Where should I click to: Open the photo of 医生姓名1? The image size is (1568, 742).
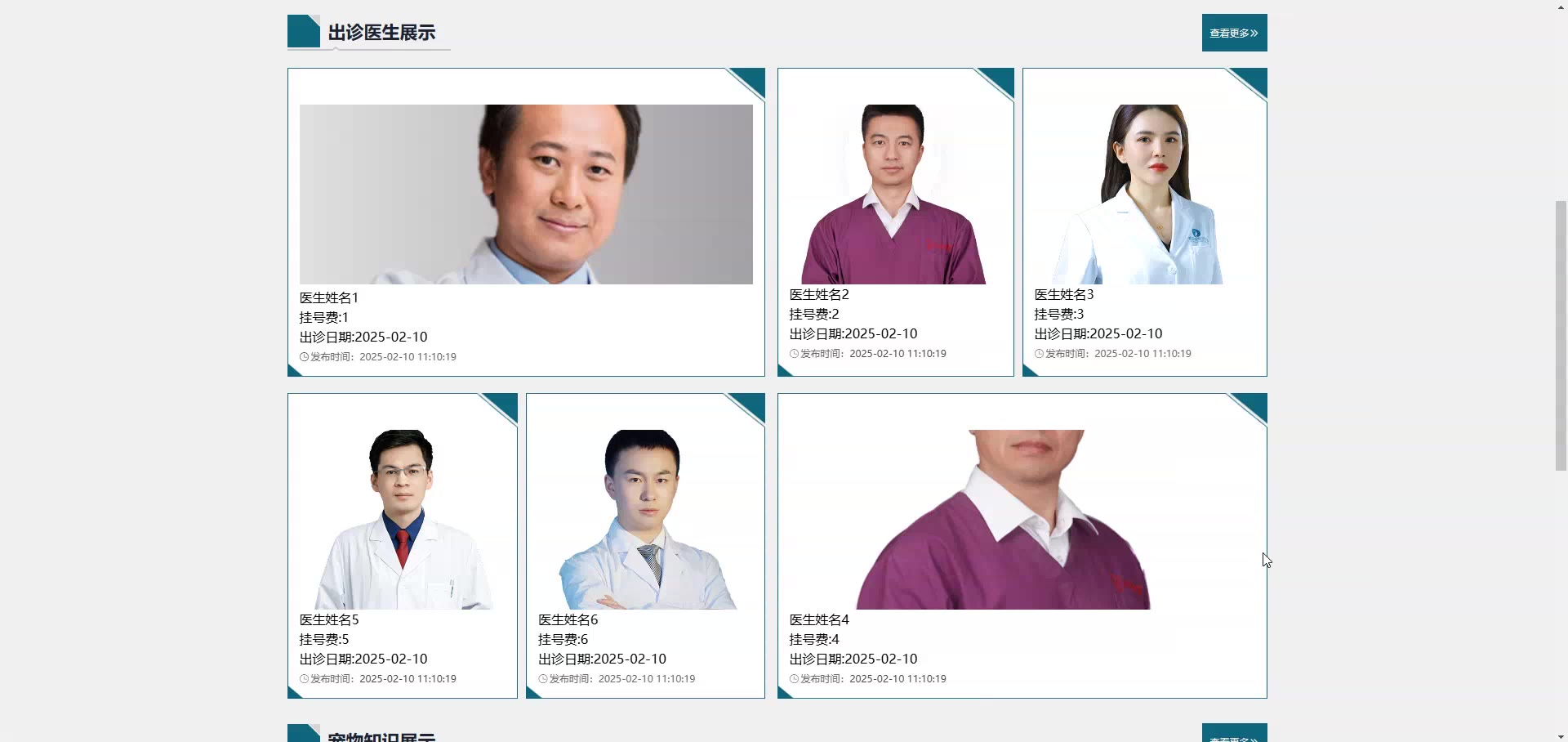(526, 194)
